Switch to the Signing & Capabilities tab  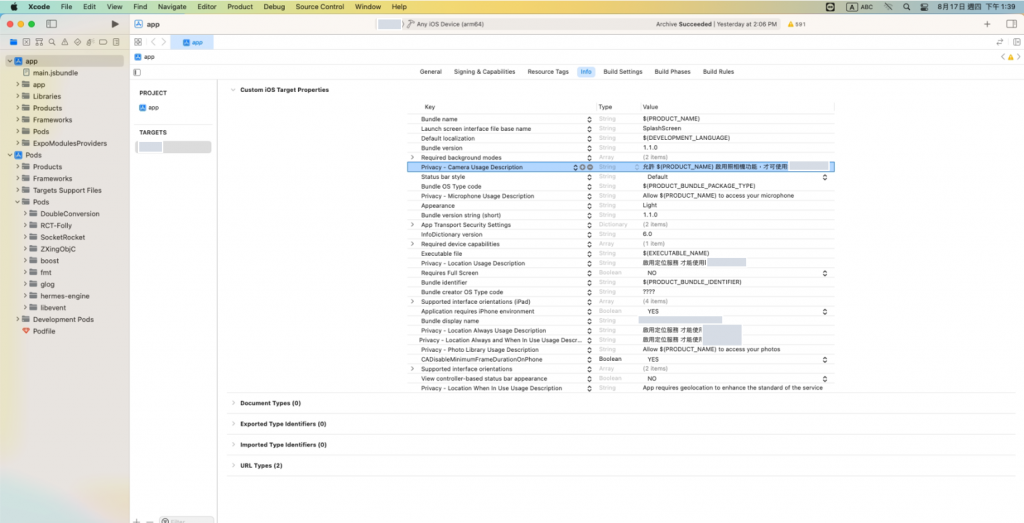click(485, 72)
